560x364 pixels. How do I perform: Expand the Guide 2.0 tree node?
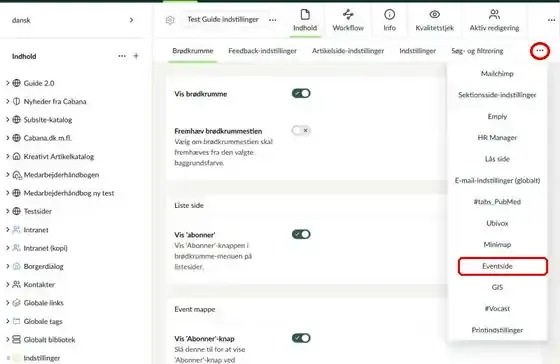(8, 83)
